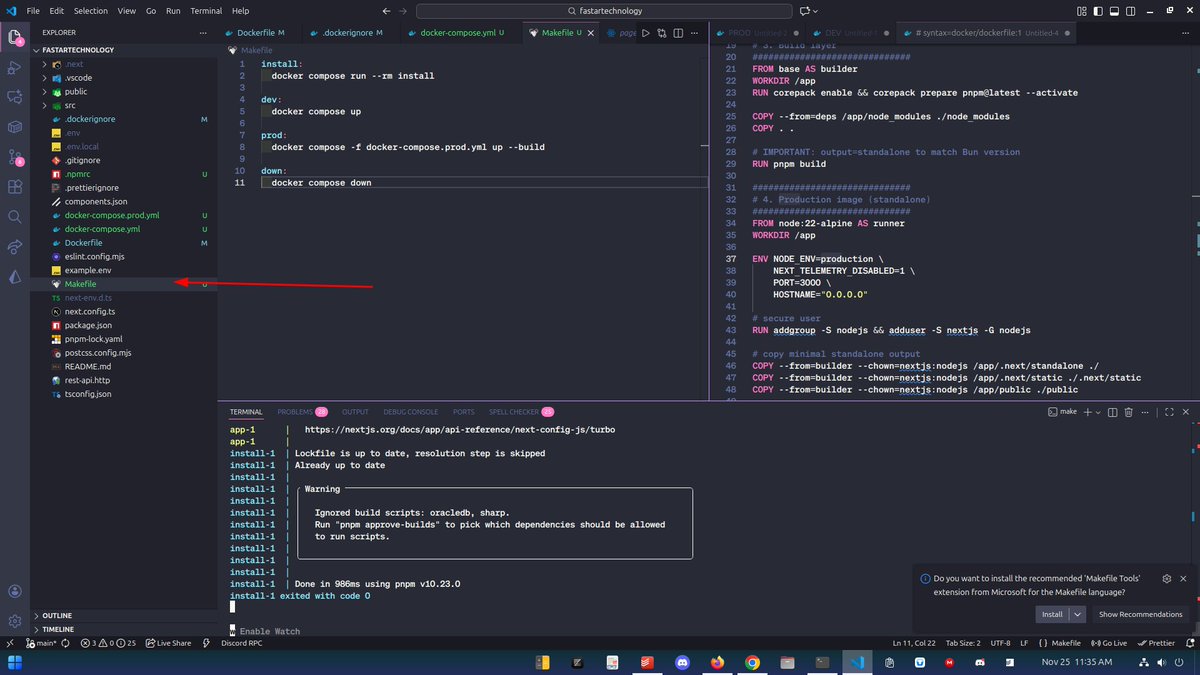Open the Selection menu
This screenshot has width=1200, height=675.
[91, 10]
